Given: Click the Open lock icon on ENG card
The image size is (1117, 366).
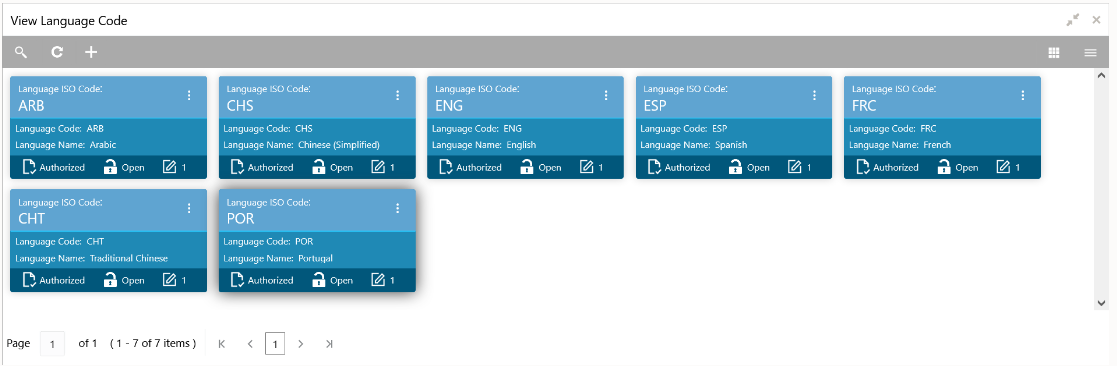Looking at the screenshot, I should [526, 167].
